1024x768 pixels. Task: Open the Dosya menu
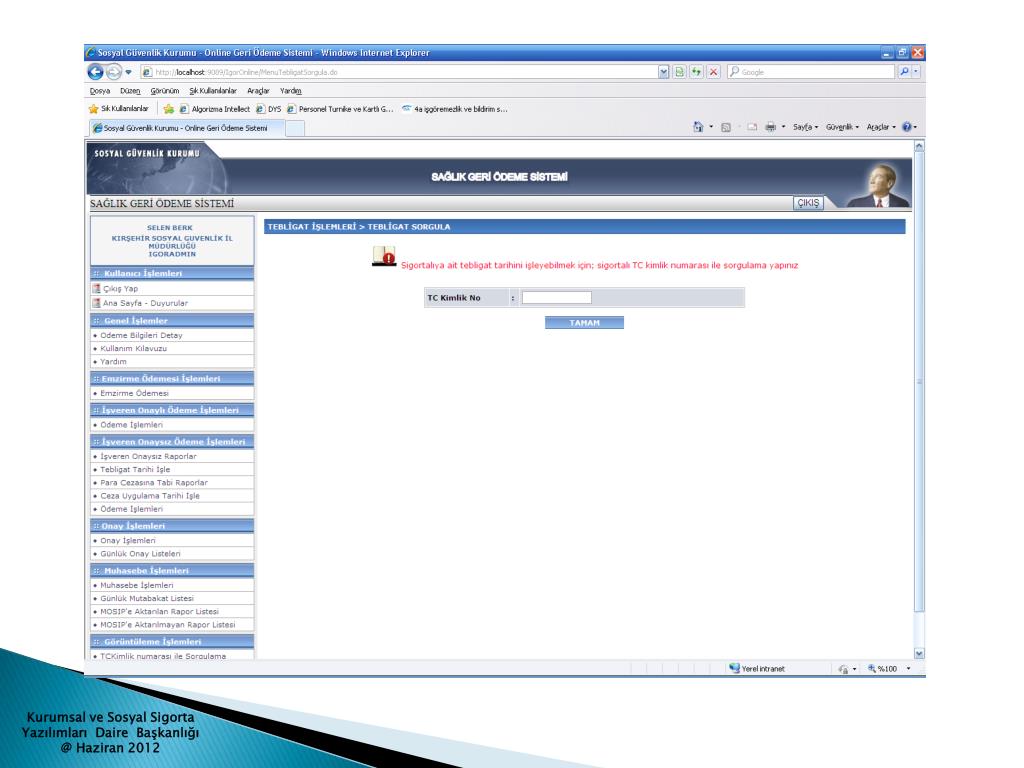tap(100, 91)
